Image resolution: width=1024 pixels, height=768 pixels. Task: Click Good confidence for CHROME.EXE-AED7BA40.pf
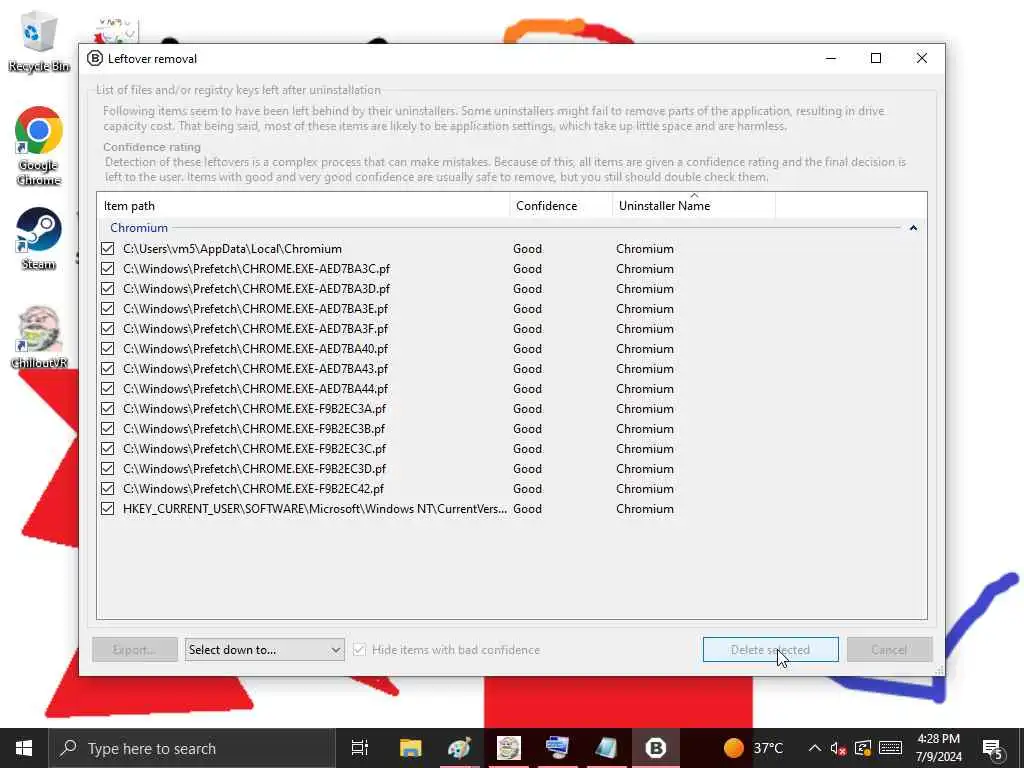(528, 349)
